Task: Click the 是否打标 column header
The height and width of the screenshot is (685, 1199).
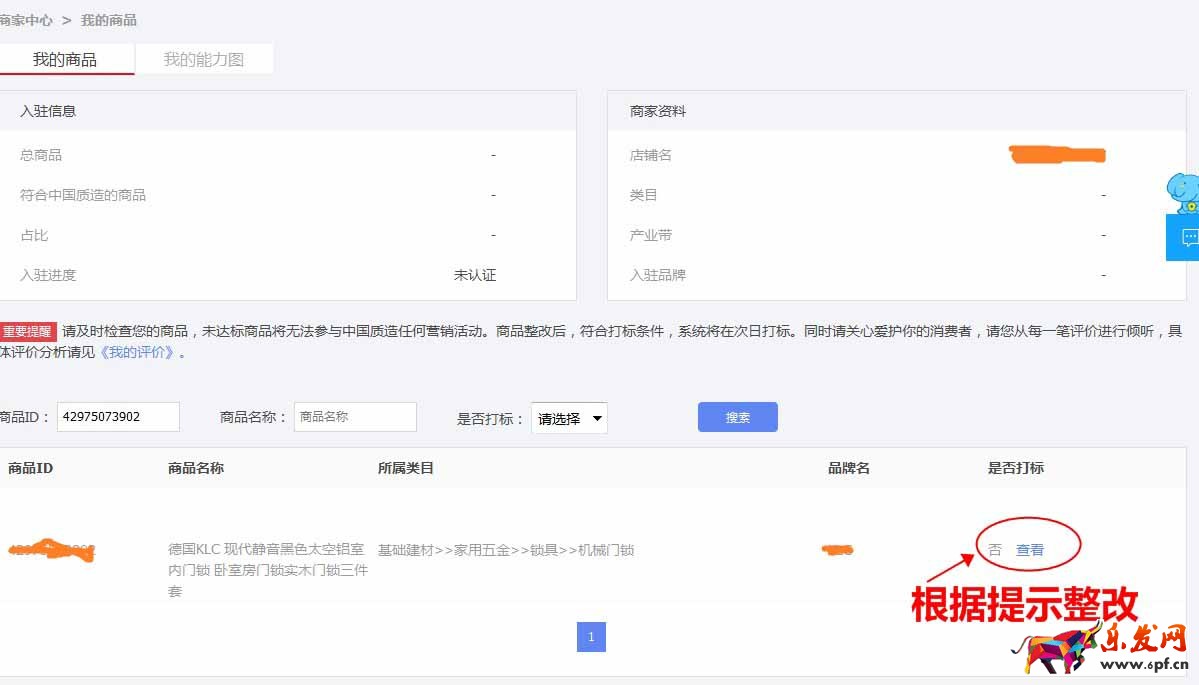Action: [1015, 468]
